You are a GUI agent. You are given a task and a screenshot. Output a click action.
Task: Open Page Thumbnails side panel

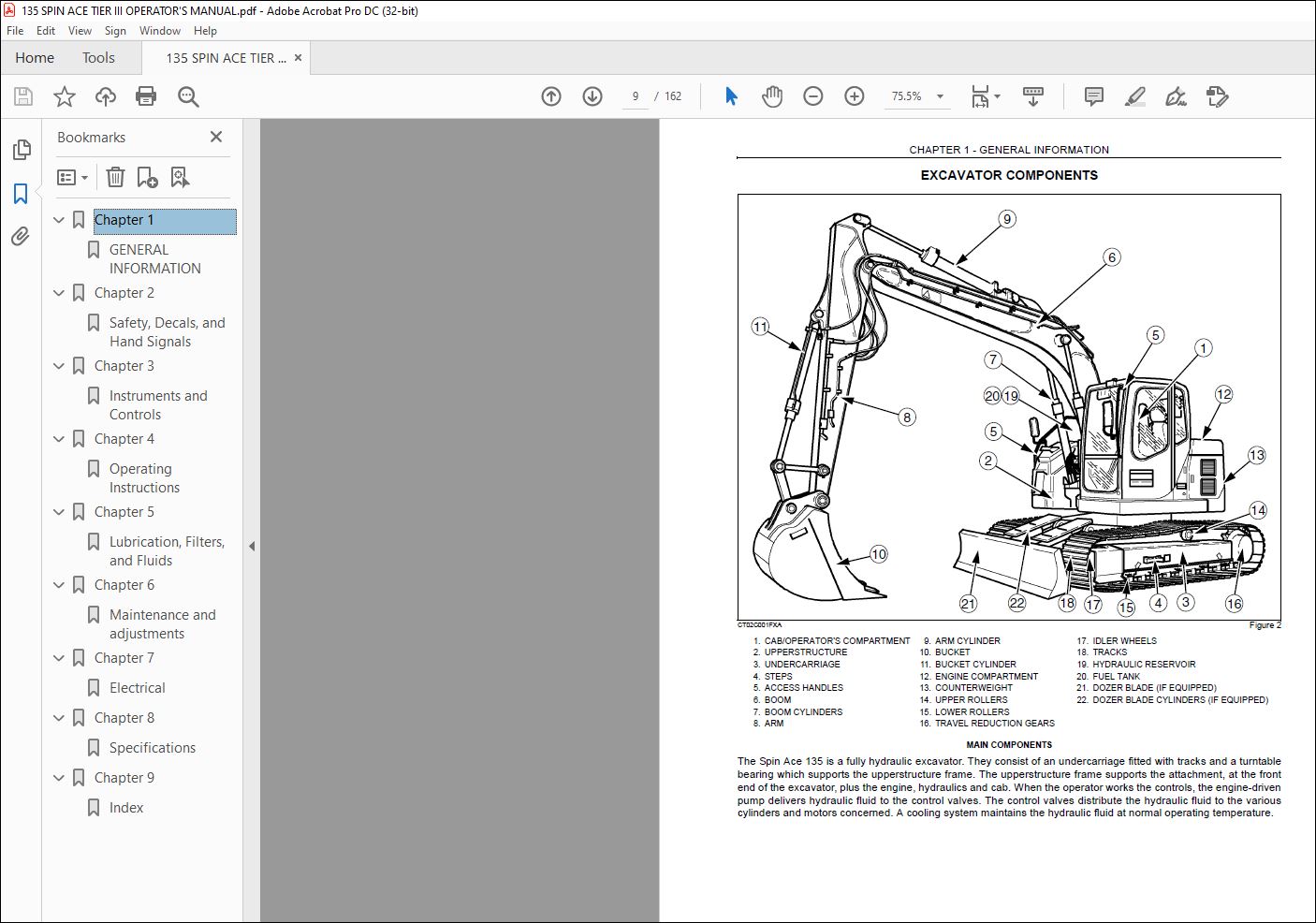click(21, 150)
